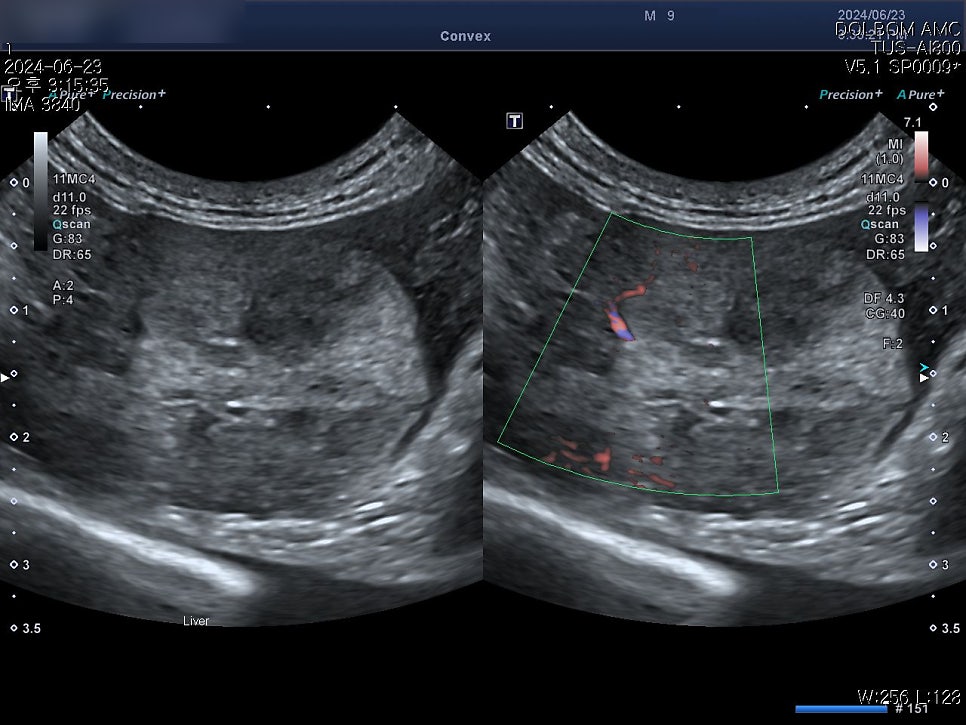Click depth marker '0' on left scale
Viewport: 966px width, 725px height.
26,183
